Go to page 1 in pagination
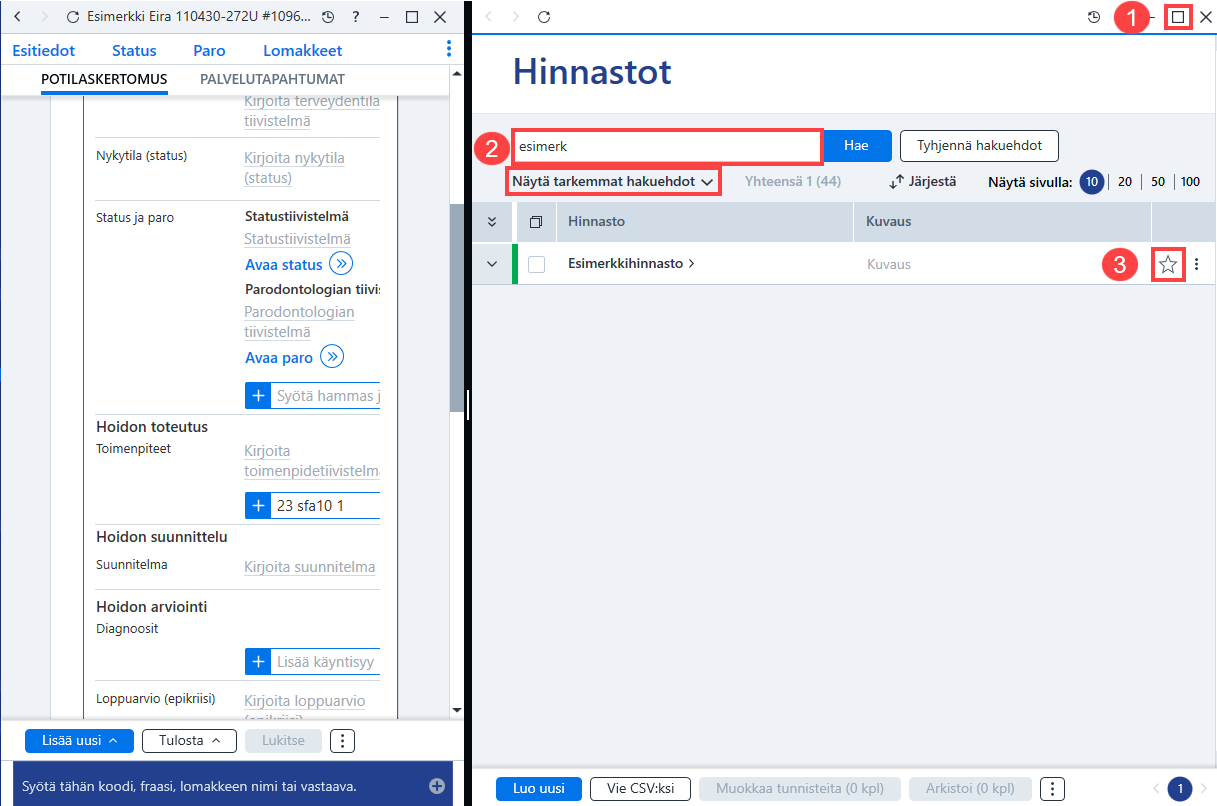The height and width of the screenshot is (806, 1217). pos(1180,789)
